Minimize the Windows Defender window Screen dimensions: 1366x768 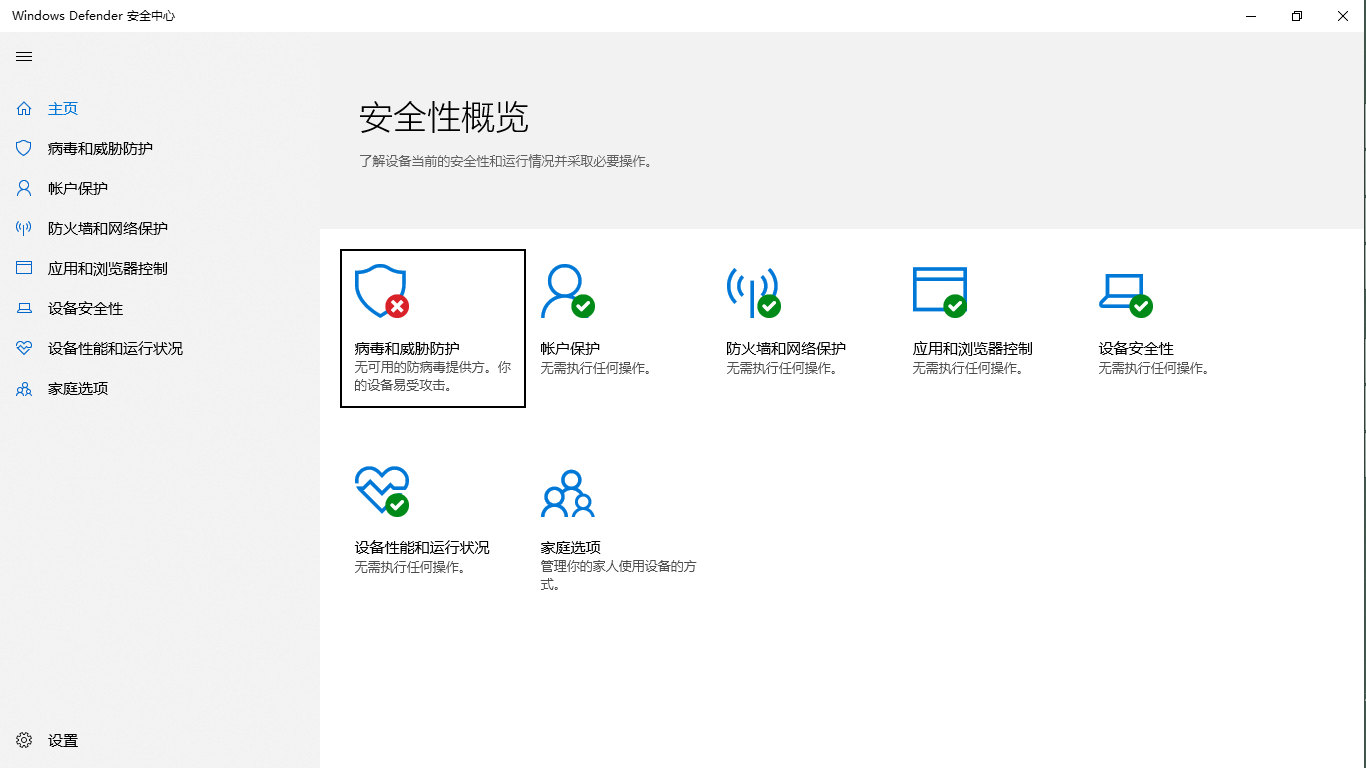[x=1251, y=16]
